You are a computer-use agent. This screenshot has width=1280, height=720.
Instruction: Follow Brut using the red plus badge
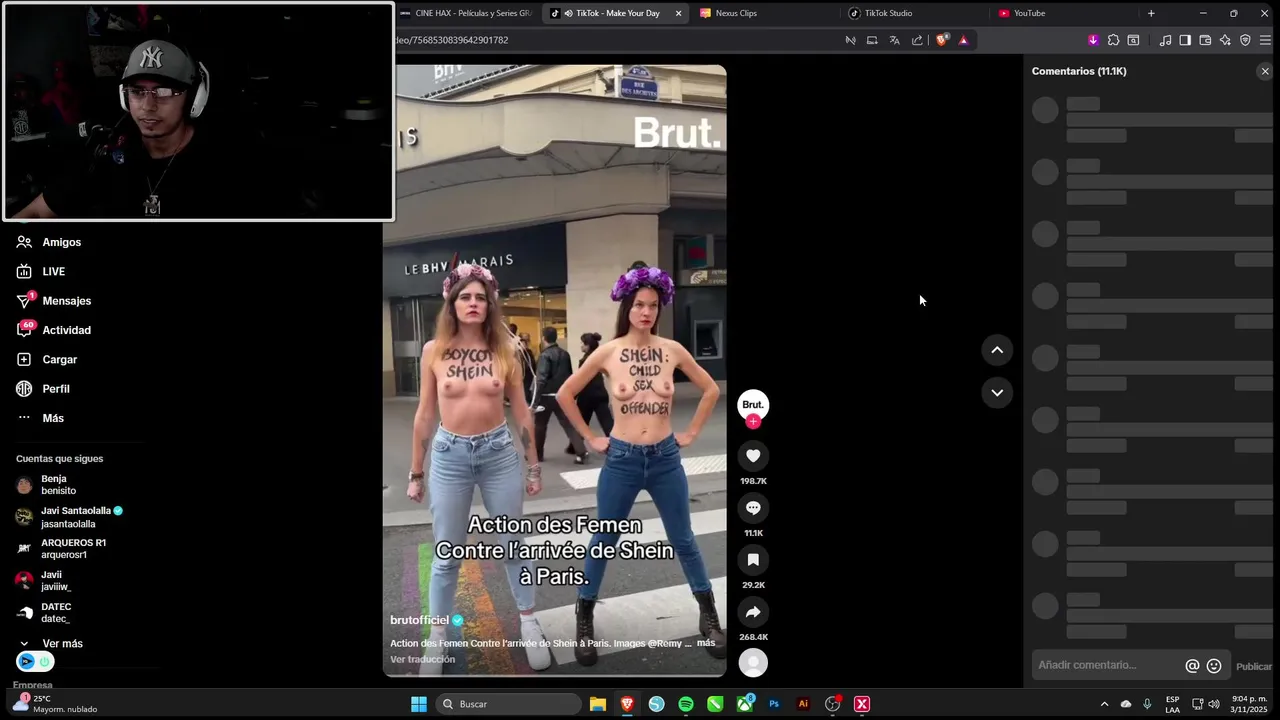point(753,422)
